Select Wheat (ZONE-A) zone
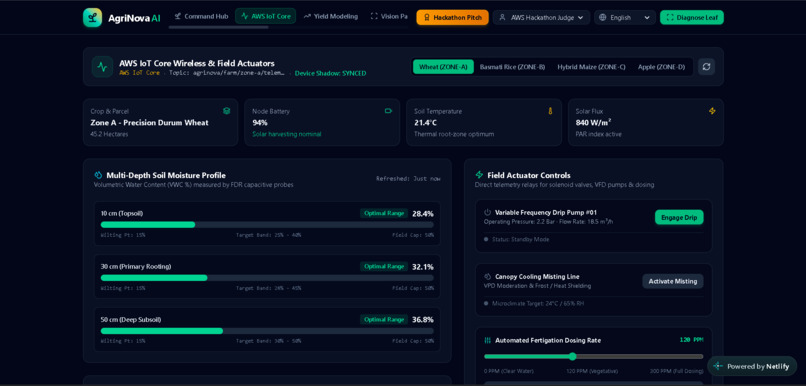The image size is (806, 386). pyautogui.click(x=443, y=67)
